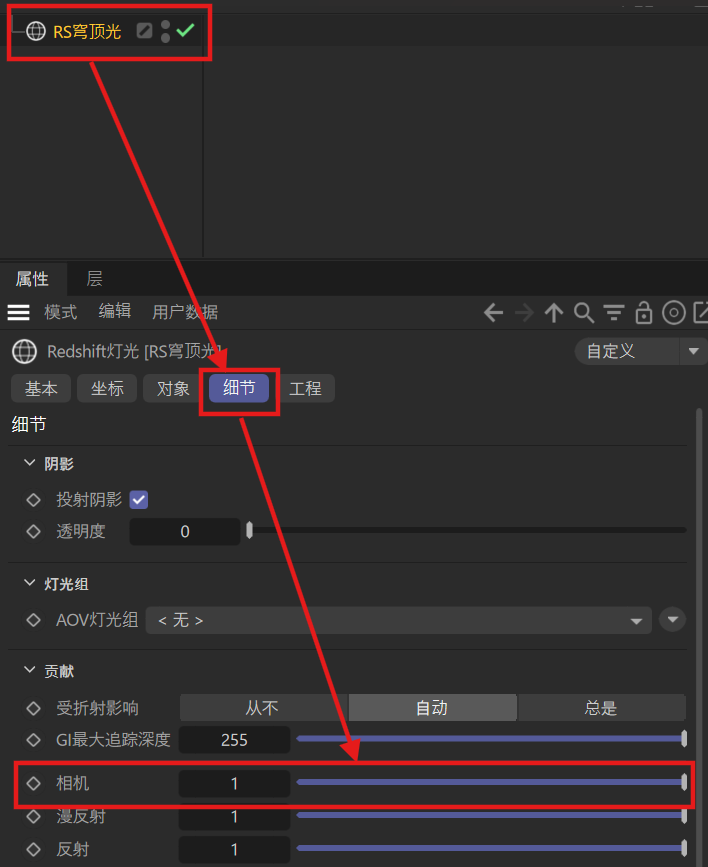The width and height of the screenshot is (708, 867).
Task: Toggle the visibility dots of RS穹顶光
Action: pos(165,31)
